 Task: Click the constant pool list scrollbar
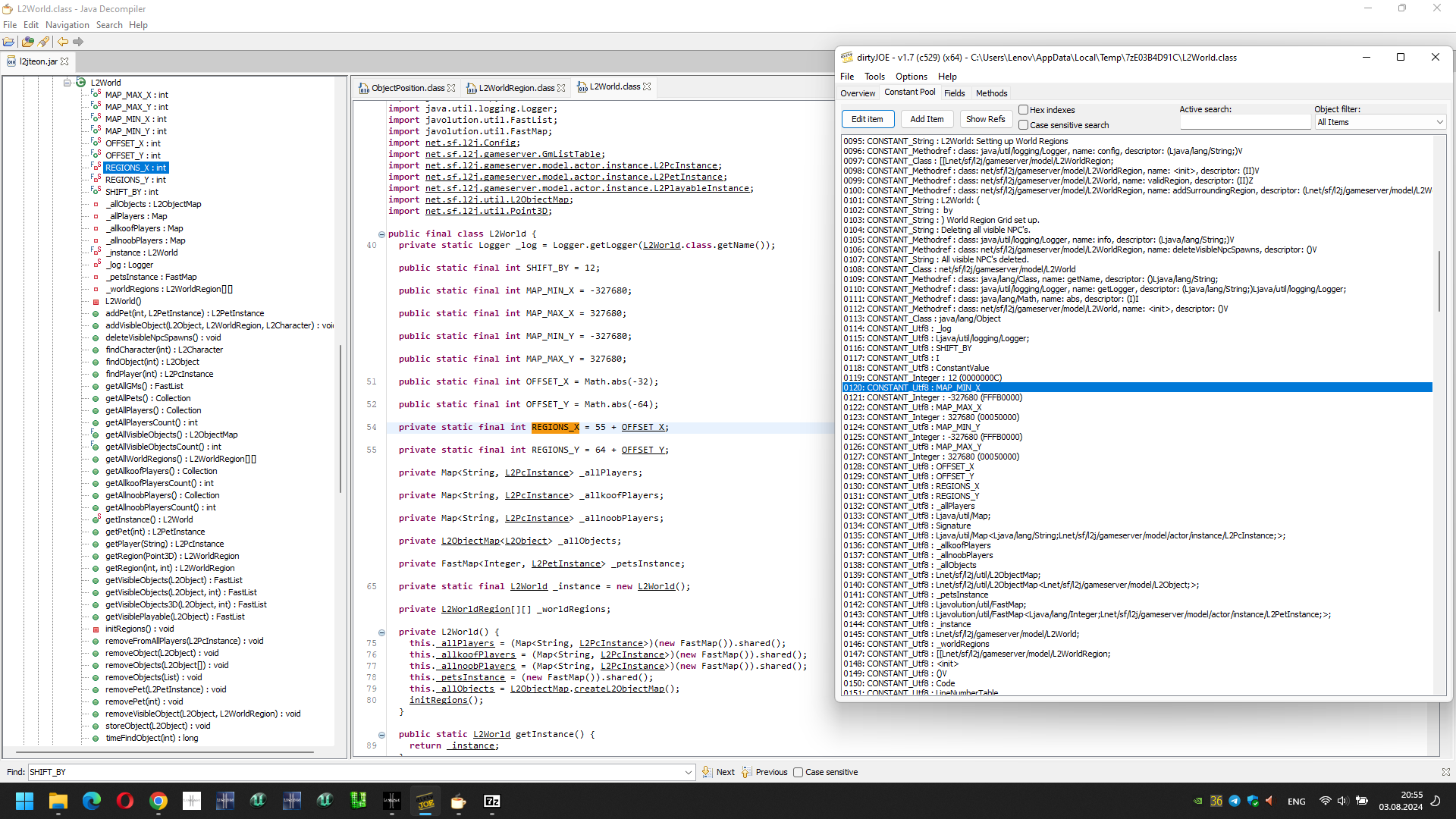(1439, 281)
